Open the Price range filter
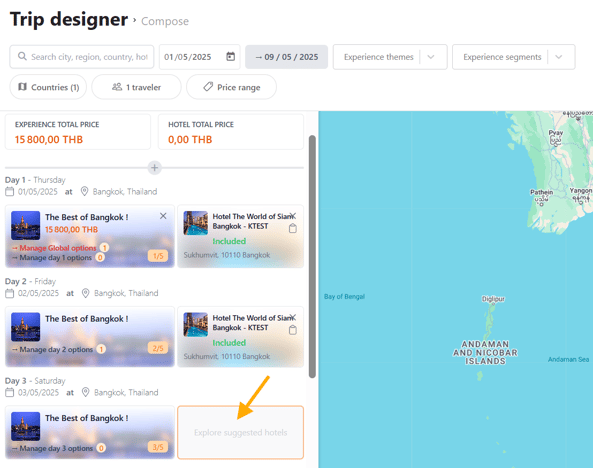Image resolution: width=593 pixels, height=468 pixels. pyautogui.click(x=231, y=87)
